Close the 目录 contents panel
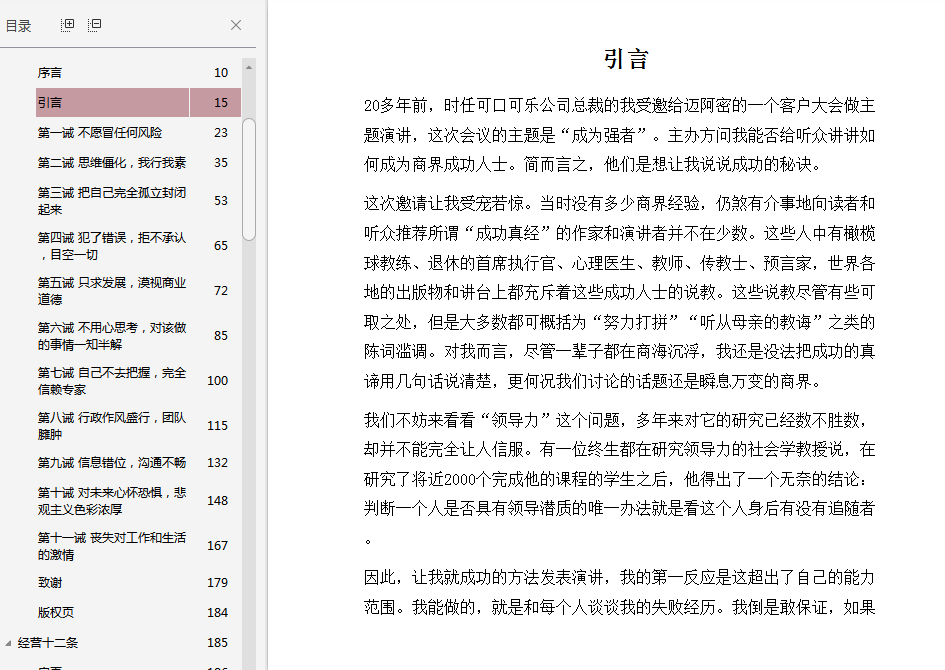This screenshot has height=670, width=945. [x=236, y=25]
